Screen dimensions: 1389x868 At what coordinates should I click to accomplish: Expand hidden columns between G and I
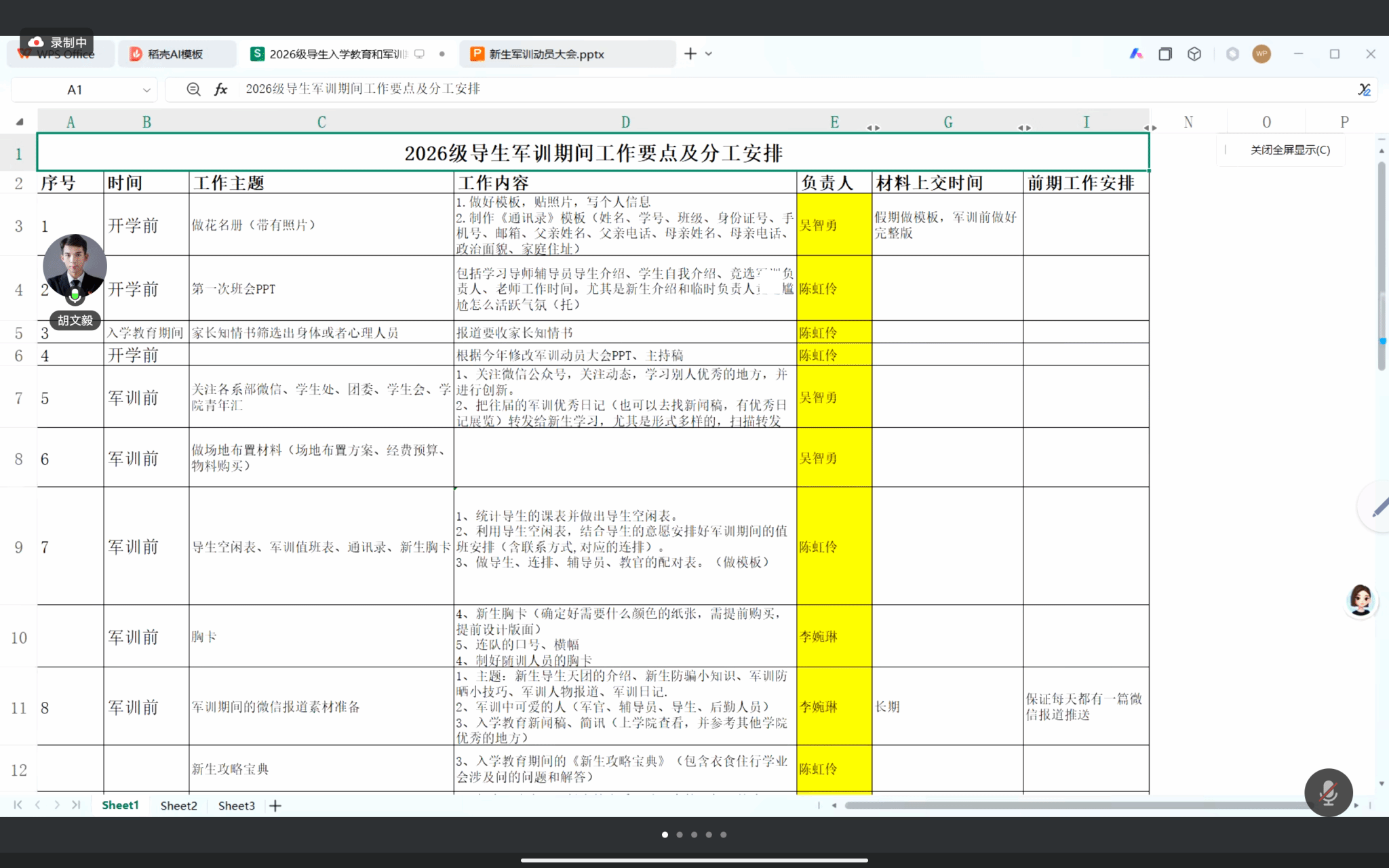(x=1024, y=127)
